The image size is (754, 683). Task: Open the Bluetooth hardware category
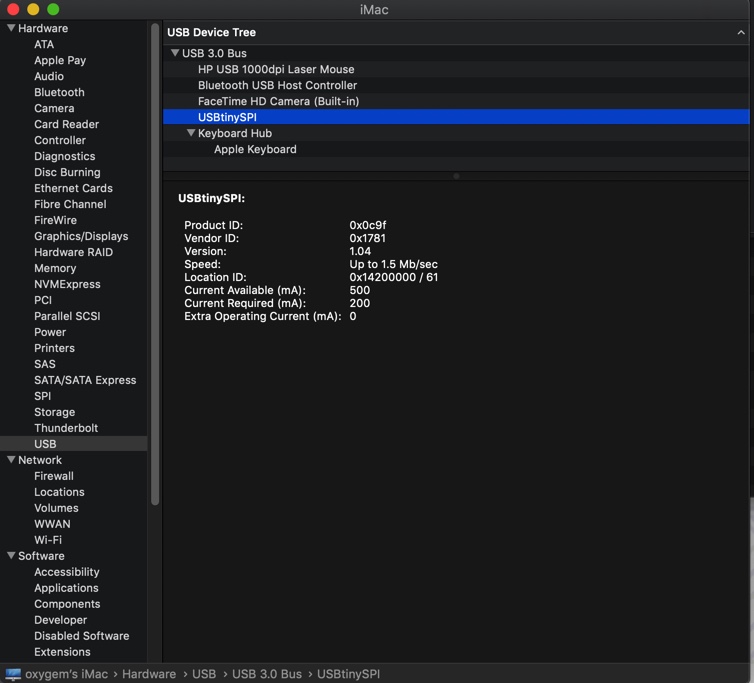pos(59,92)
